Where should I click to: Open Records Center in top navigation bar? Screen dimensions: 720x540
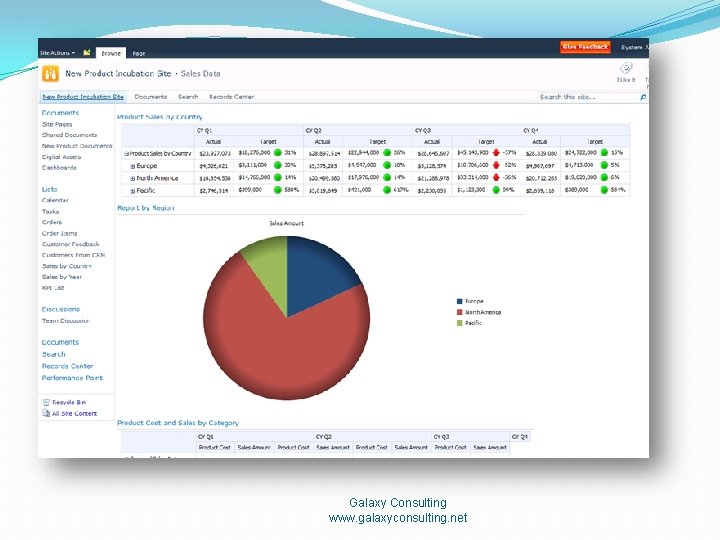tap(231, 97)
